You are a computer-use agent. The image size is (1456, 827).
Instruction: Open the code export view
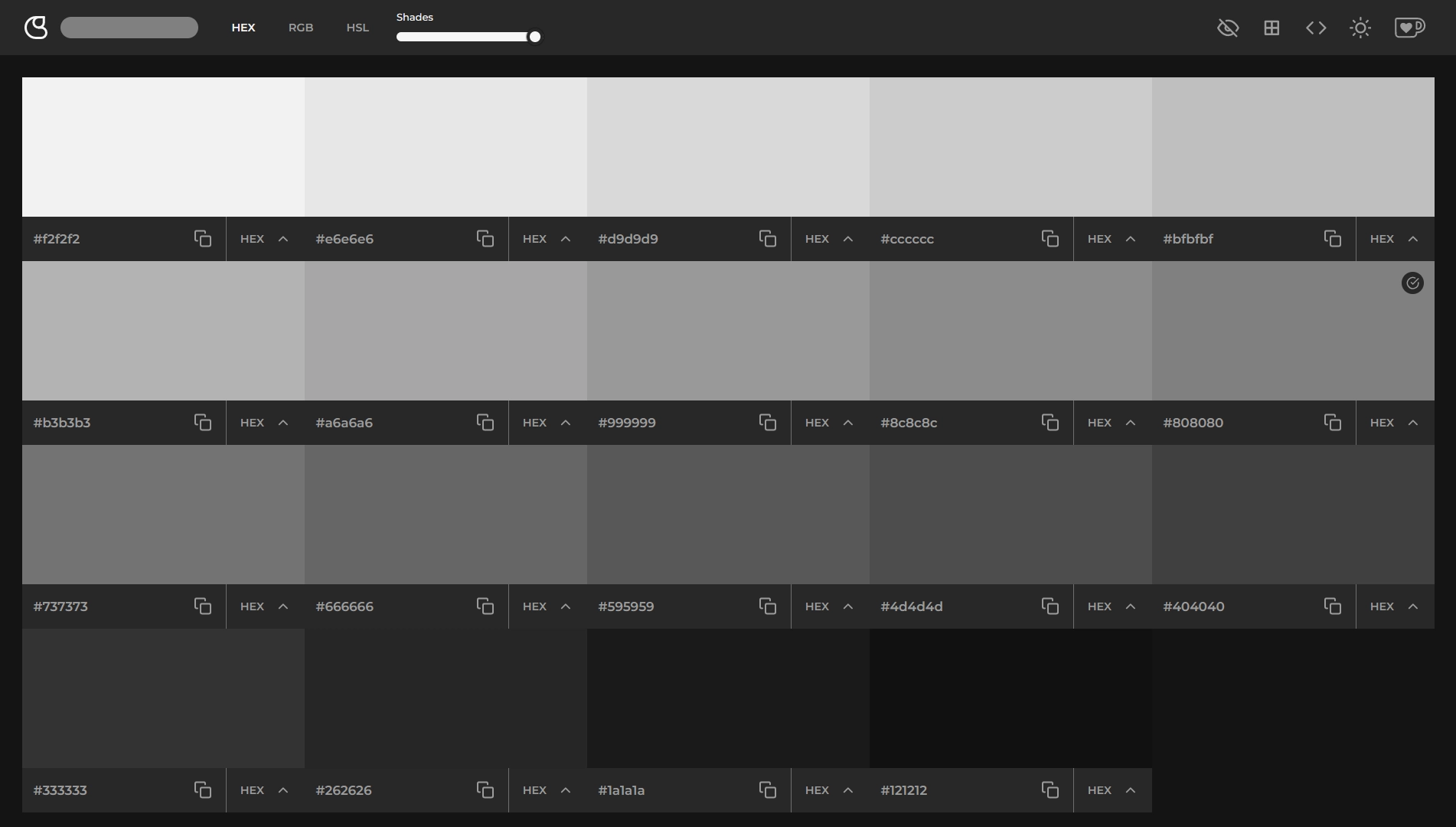[1316, 28]
